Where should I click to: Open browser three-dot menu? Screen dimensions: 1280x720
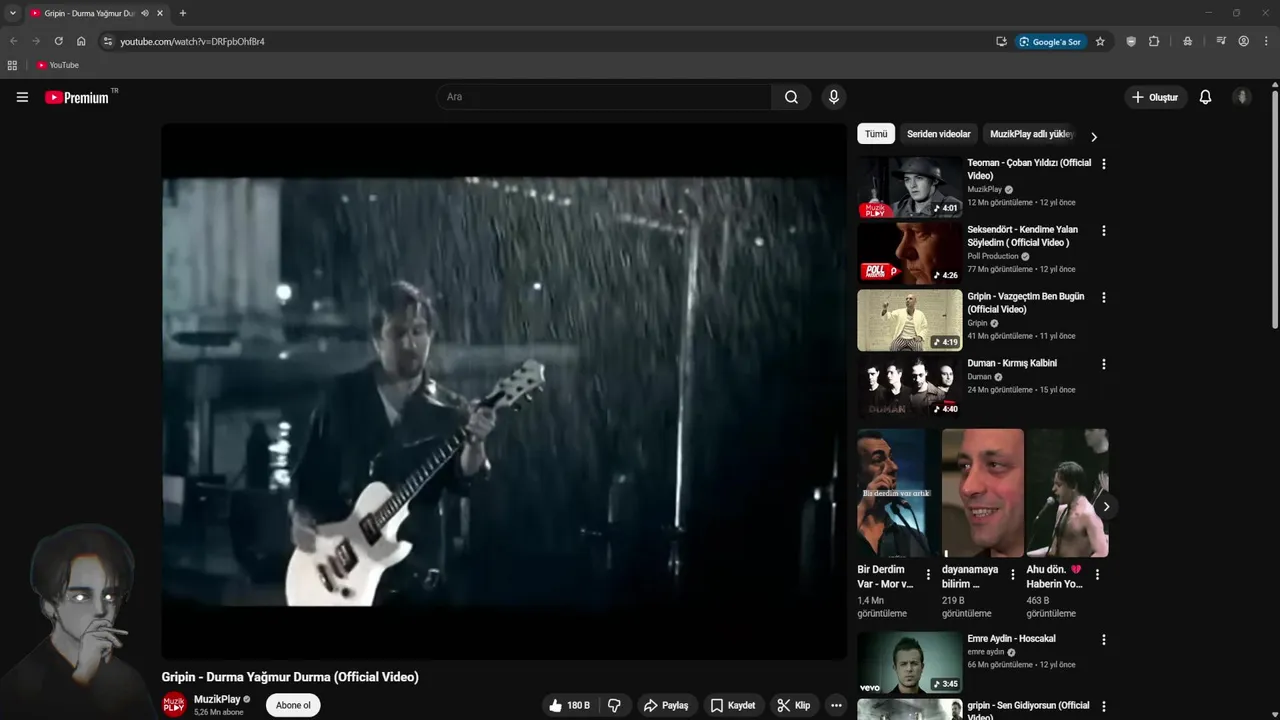(1266, 41)
